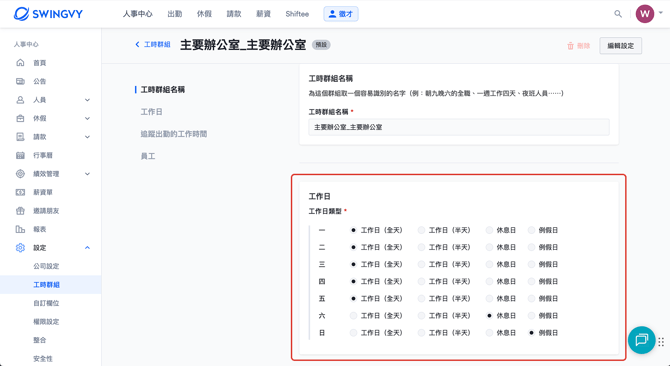The width and height of the screenshot is (670, 366).
Task: Click the grid dots beside the chat bubble
Action: pos(661,342)
